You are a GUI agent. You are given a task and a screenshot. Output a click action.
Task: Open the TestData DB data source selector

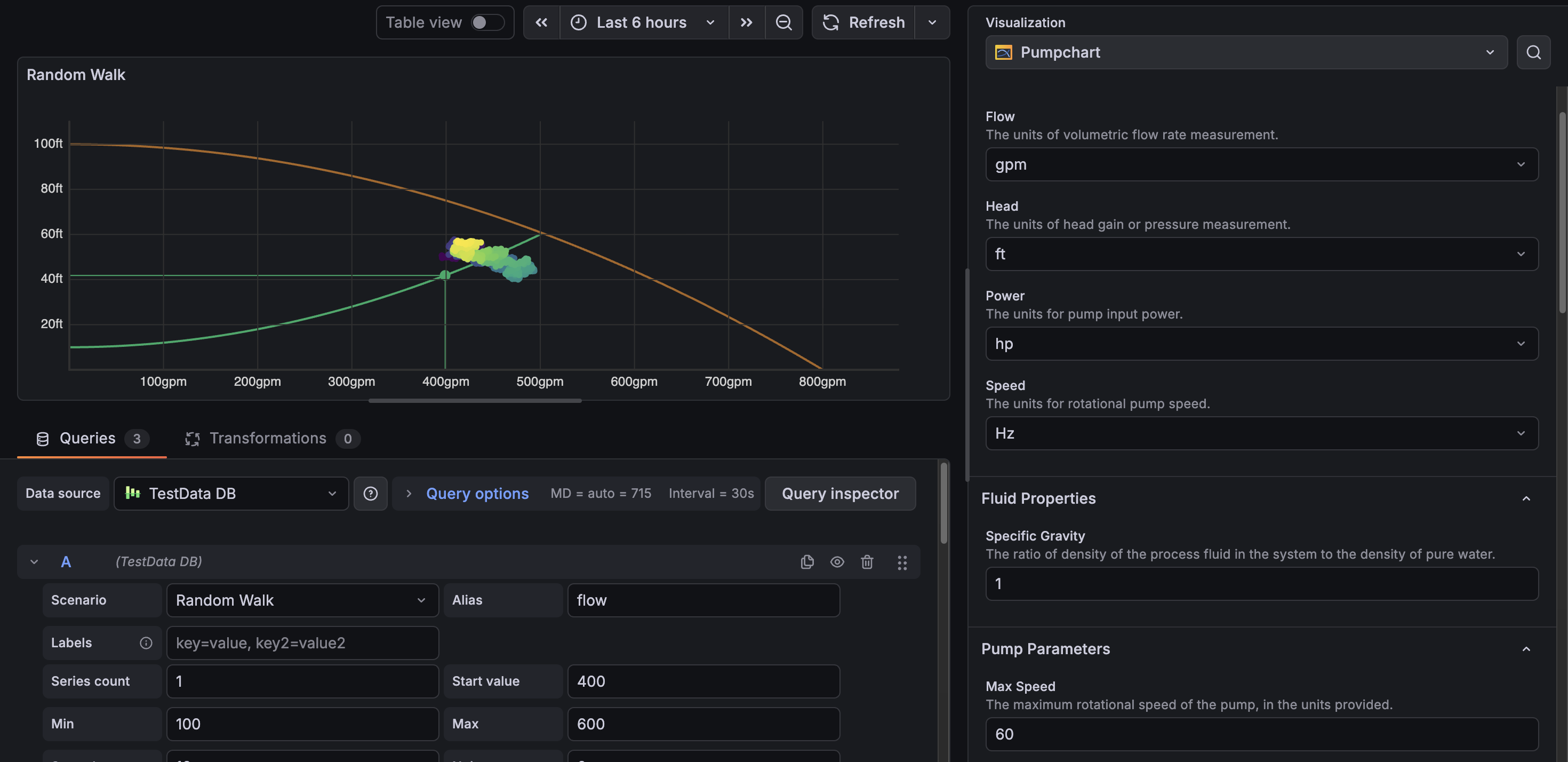(231, 494)
